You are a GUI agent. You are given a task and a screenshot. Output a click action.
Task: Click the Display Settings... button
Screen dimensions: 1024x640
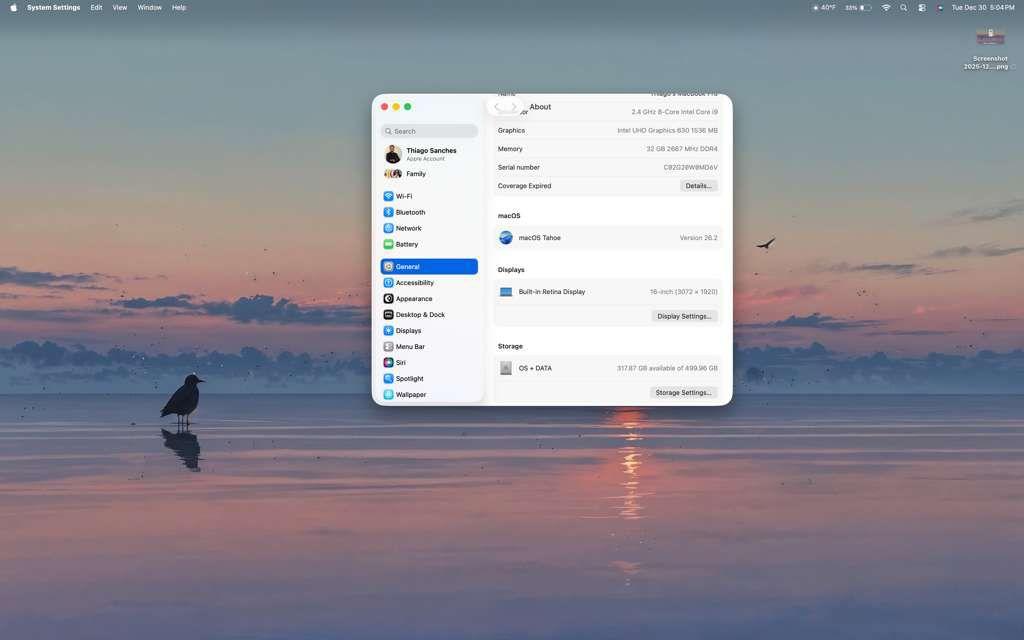point(684,316)
